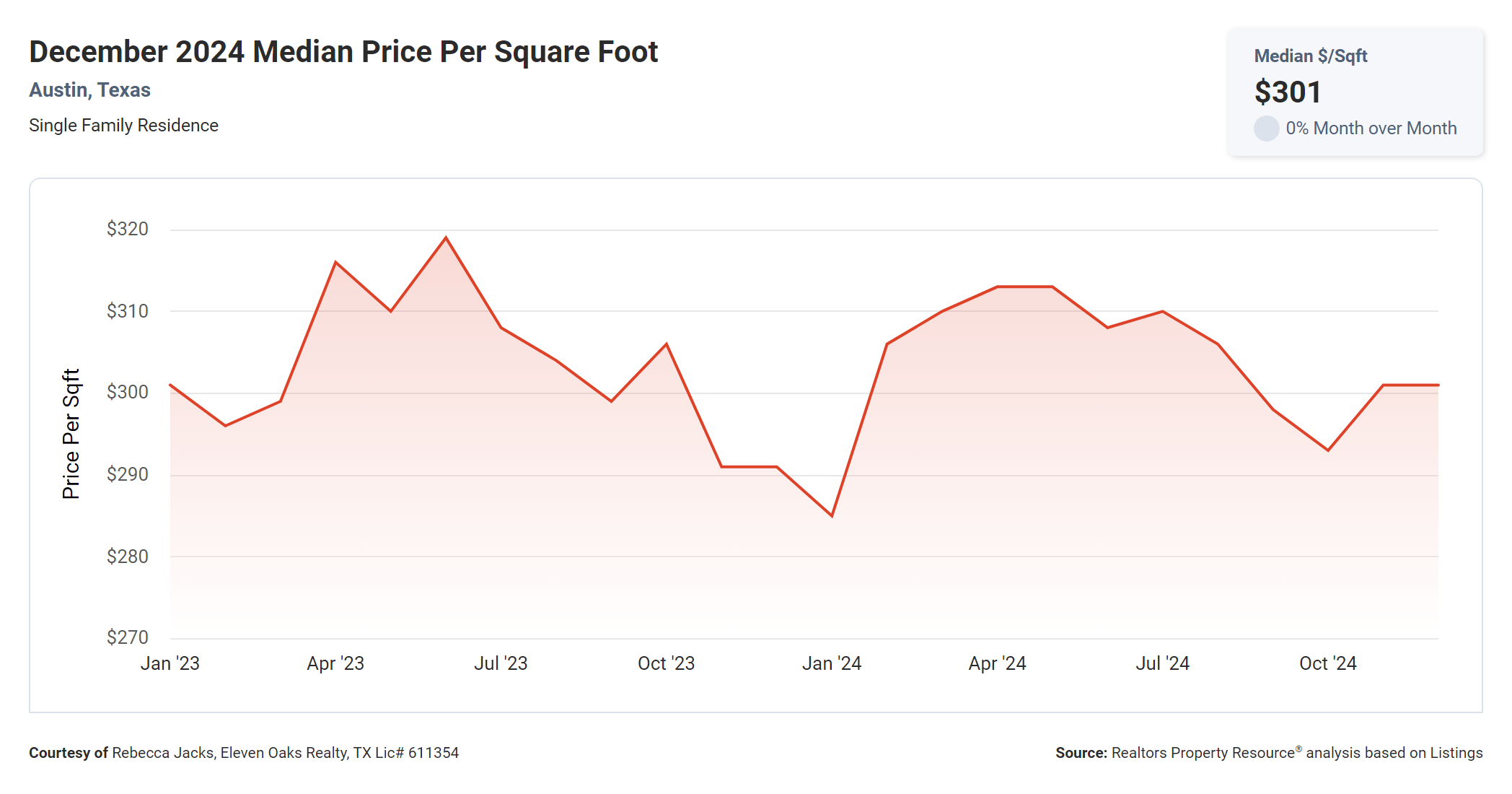1512x794 pixels.
Task: Click the 0% Month over Month text
Action: coord(1371,128)
